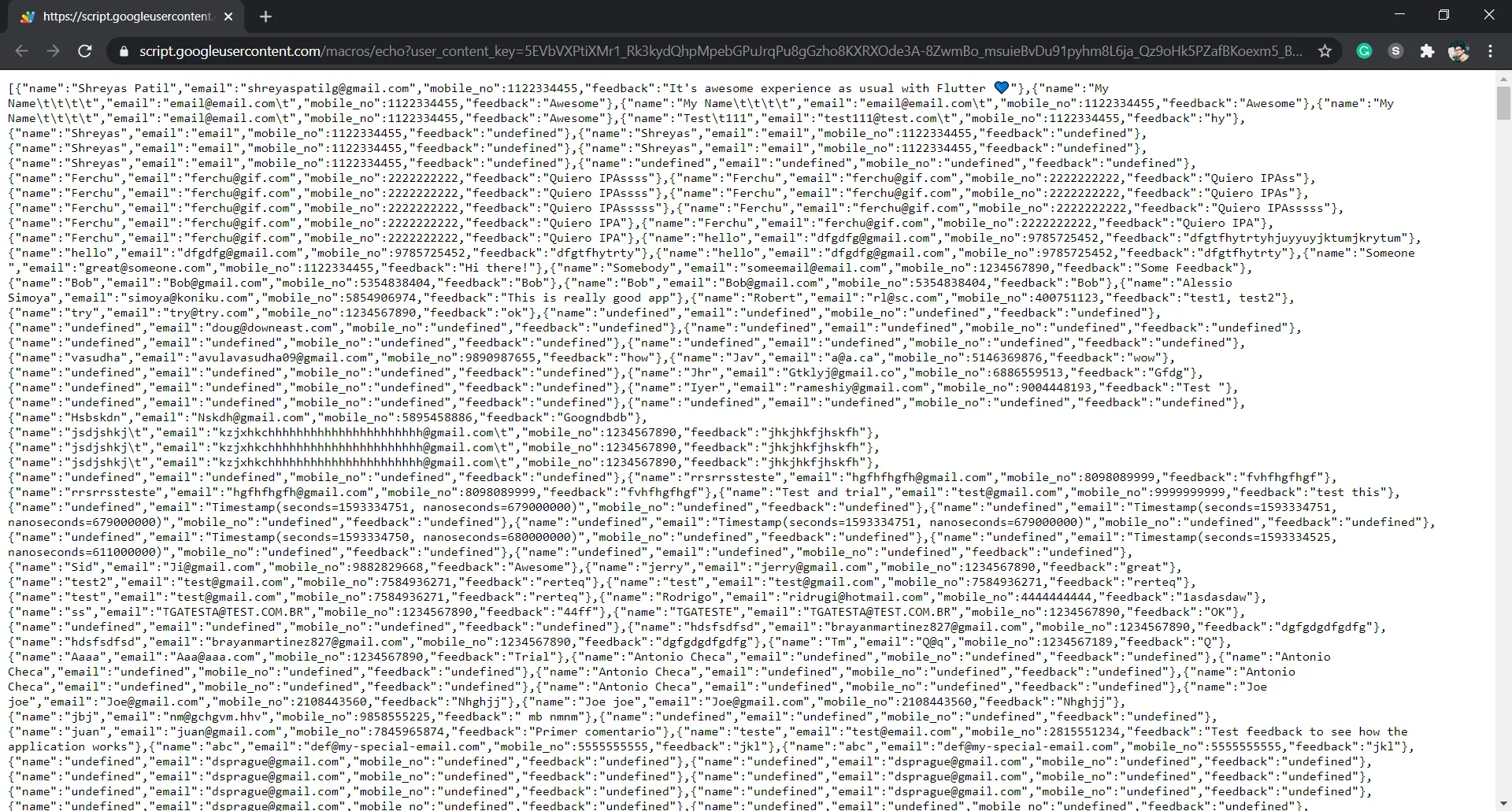Open the Session extension with the S icon
Image resolution: width=1512 pixels, height=811 pixels.
point(1395,51)
